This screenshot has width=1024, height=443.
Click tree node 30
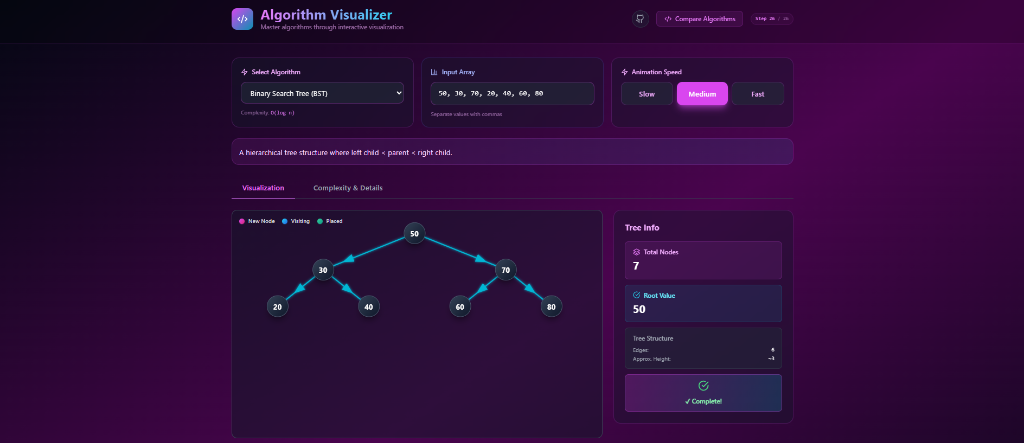[323, 270]
